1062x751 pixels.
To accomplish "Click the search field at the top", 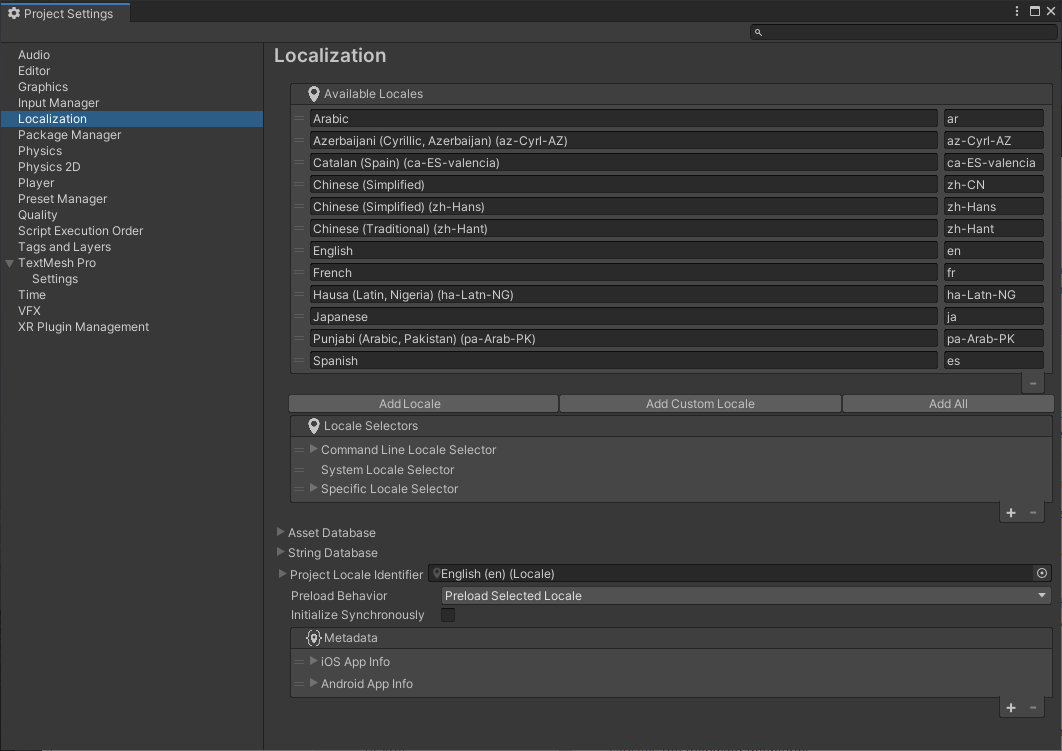I will tap(900, 31).
